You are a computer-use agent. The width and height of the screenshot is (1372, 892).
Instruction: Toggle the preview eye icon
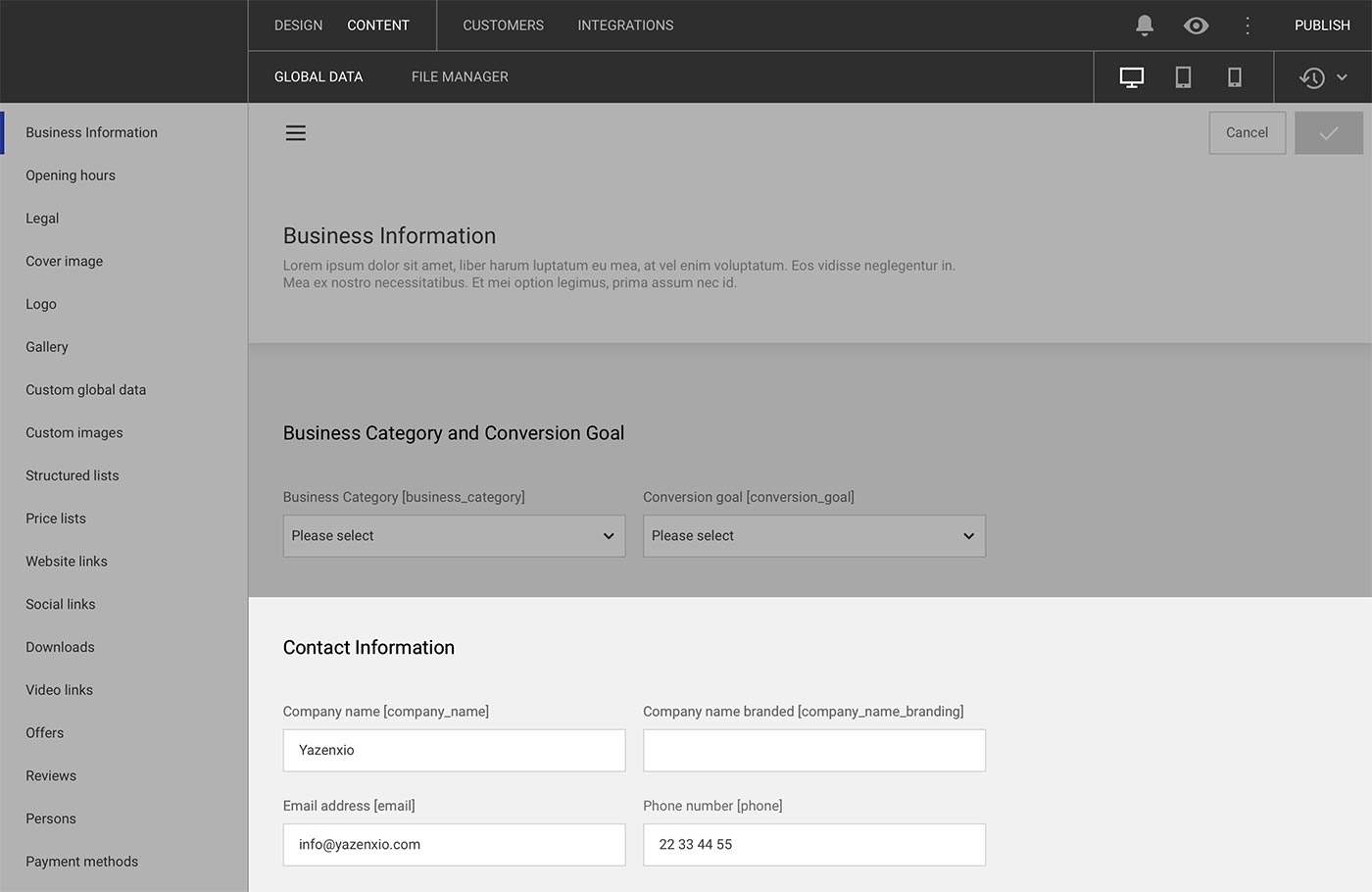[1196, 25]
